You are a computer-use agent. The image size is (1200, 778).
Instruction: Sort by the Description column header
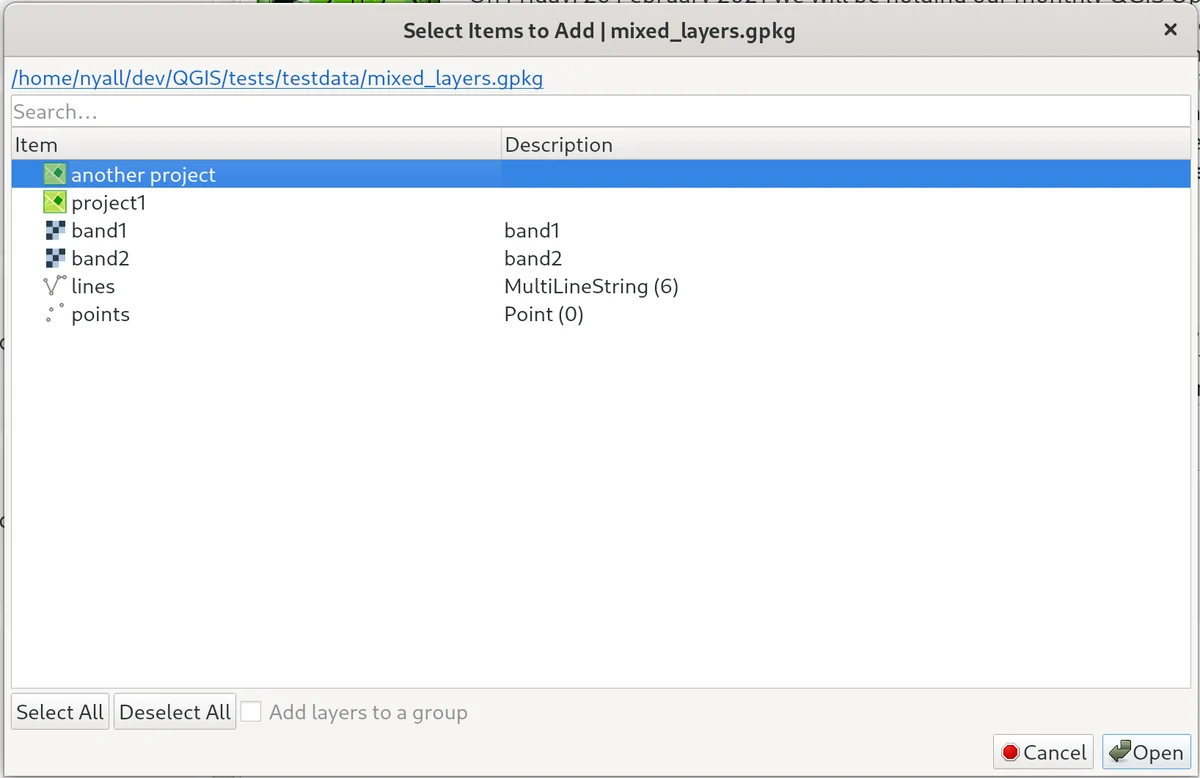point(845,145)
